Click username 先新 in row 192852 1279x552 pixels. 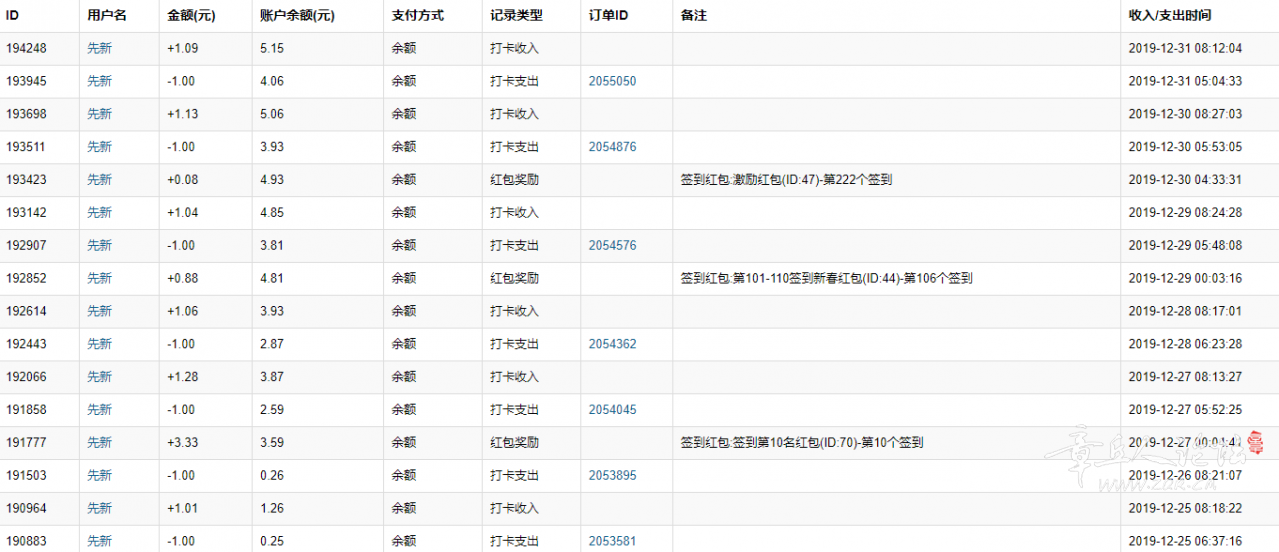click(x=100, y=278)
